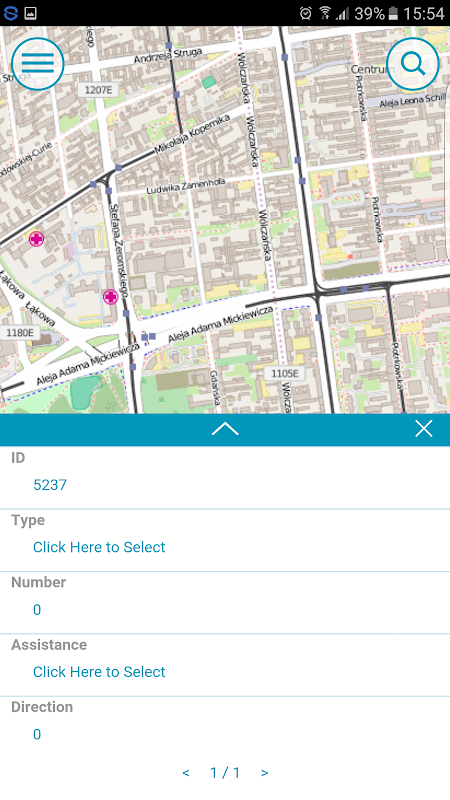Click the 'Stefana Żeromskiego' street label
Screen dimensions: 450x800
(118, 251)
